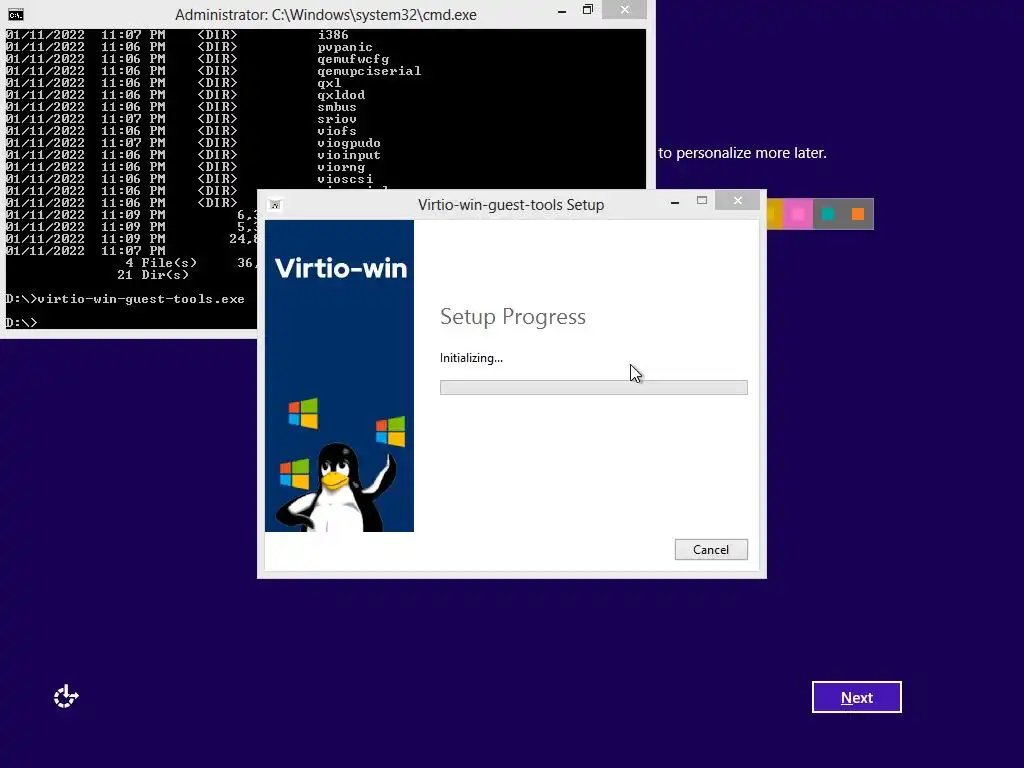Image resolution: width=1024 pixels, height=768 pixels.
Task: Click the '21 Dir(s)' summary line
Action: (x=153, y=275)
